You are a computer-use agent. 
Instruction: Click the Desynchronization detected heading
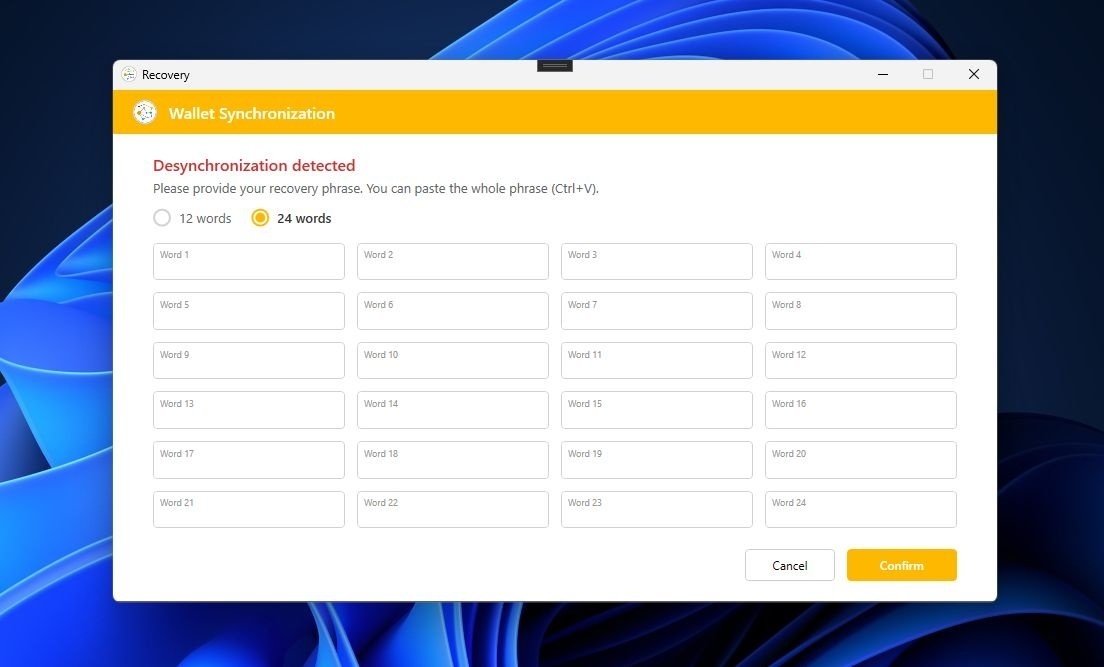point(254,166)
